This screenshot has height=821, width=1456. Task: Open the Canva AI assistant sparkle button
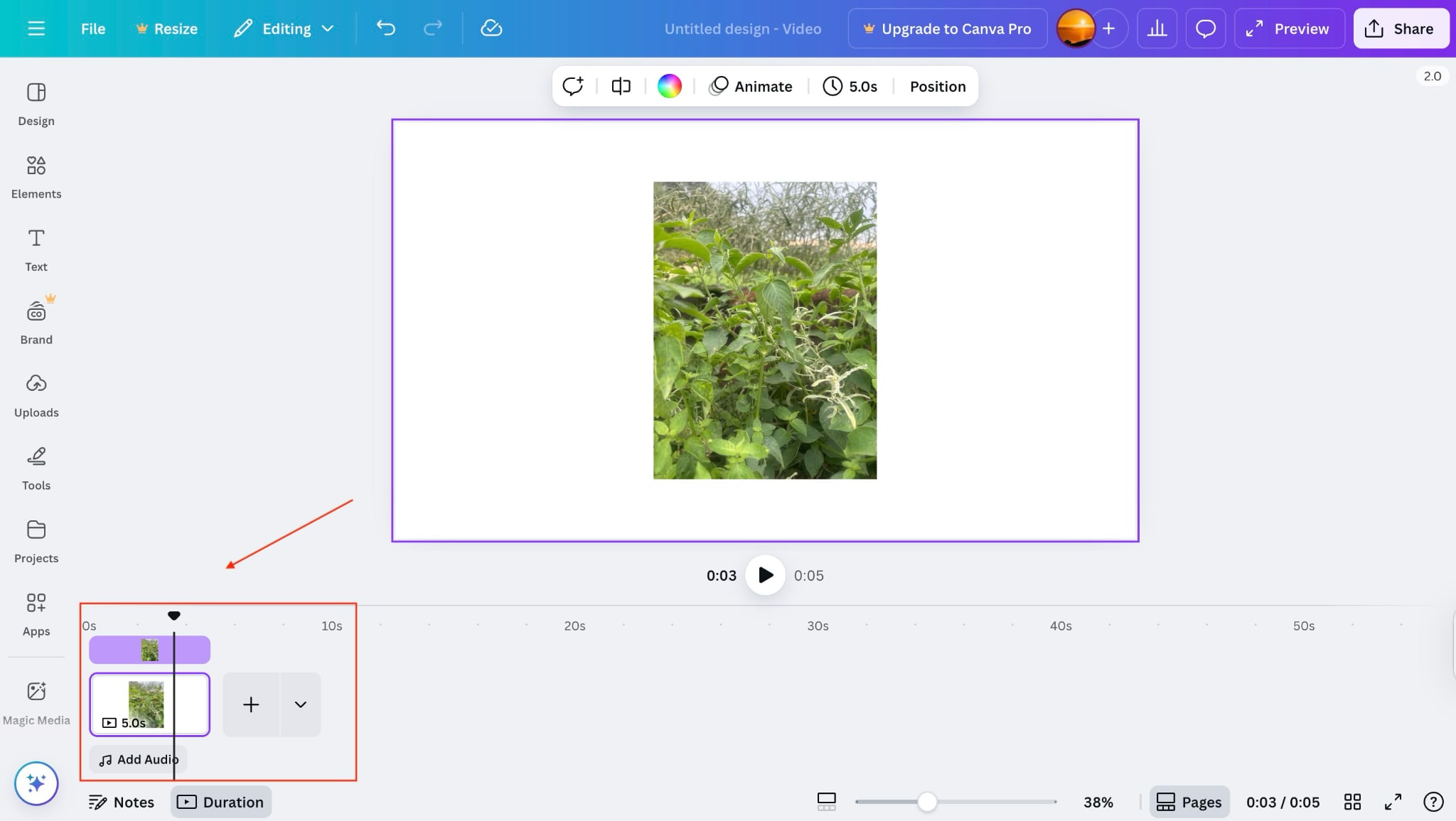[36, 783]
